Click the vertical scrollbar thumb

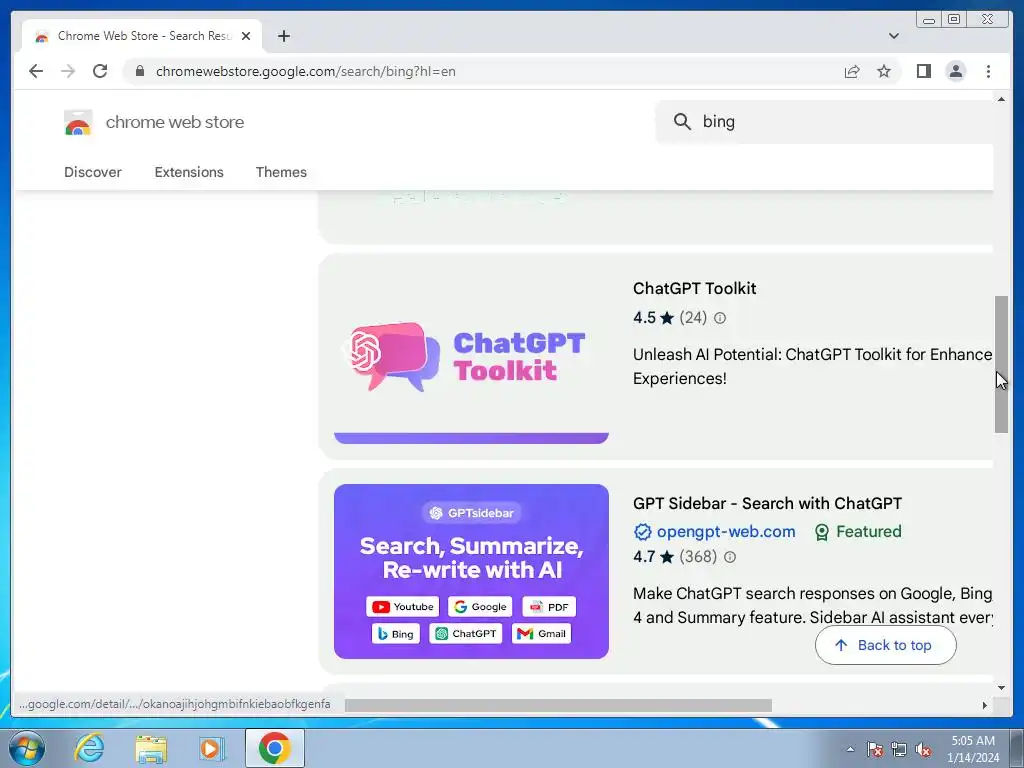coord(1001,364)
